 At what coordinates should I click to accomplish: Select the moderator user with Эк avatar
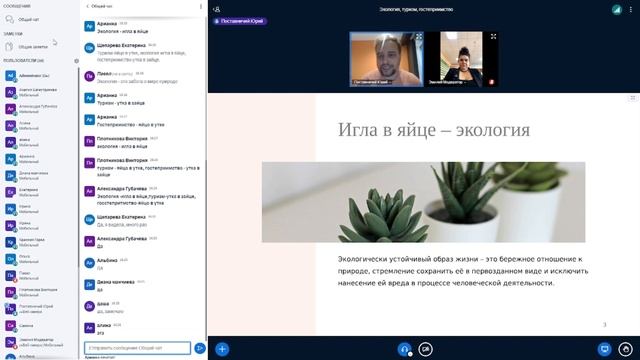point(40,342)
